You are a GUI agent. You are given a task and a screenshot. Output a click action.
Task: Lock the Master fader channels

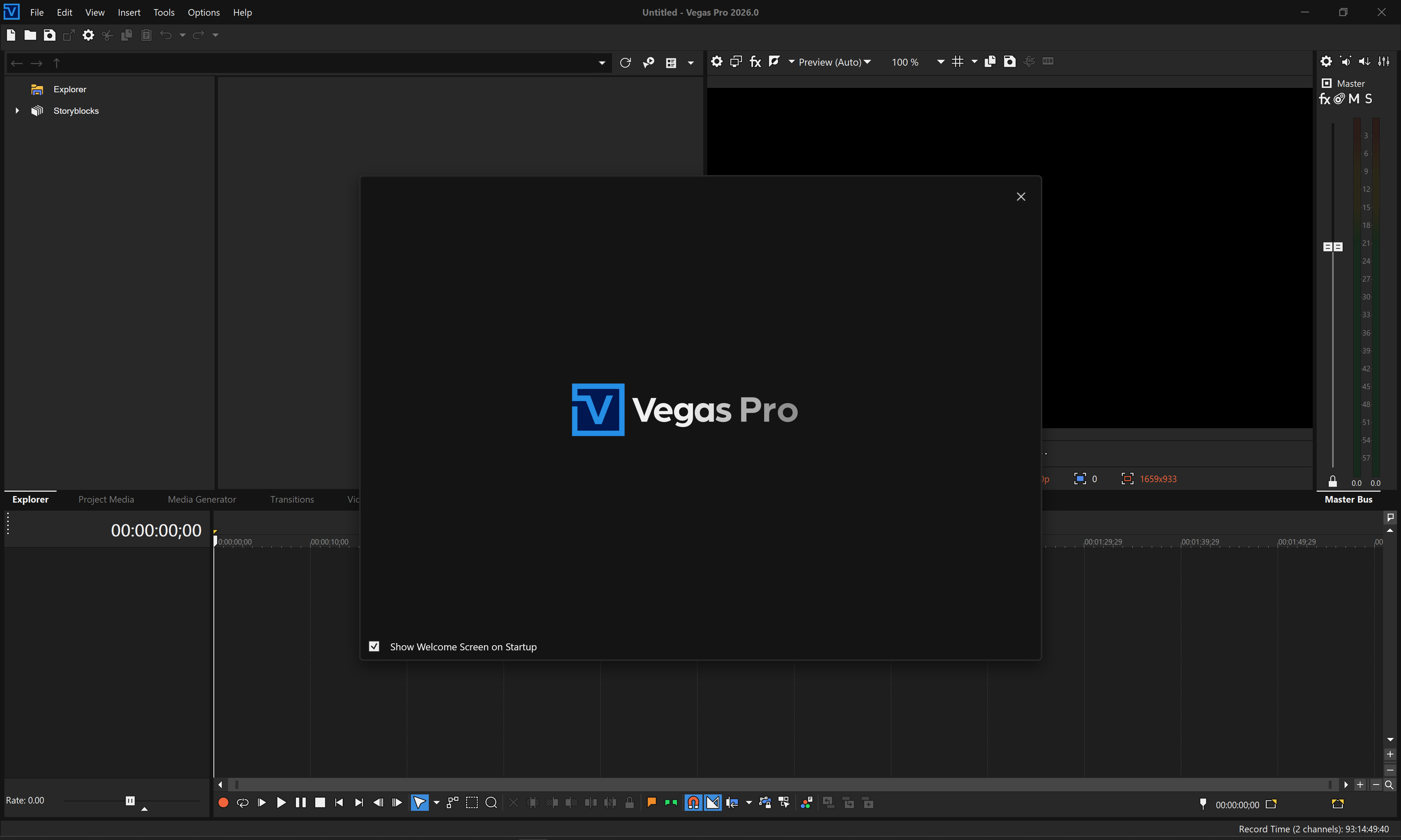1332,482
